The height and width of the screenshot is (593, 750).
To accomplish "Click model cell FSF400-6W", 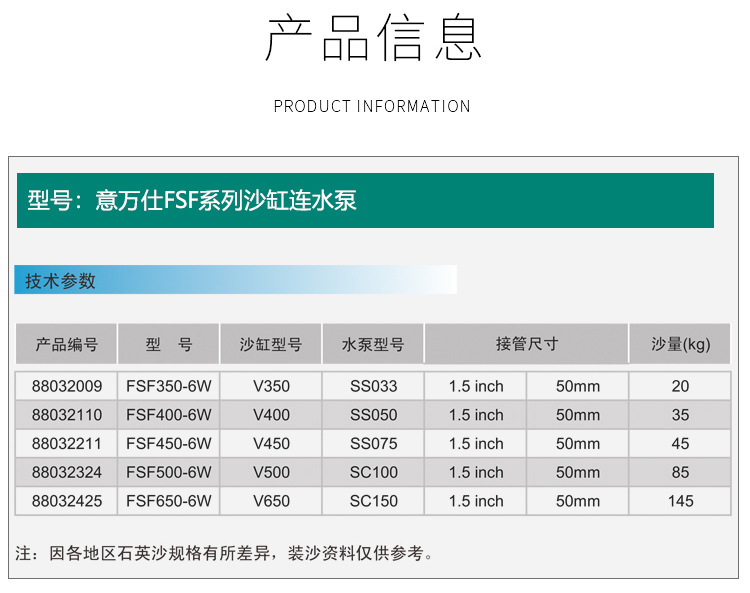I will [169, 415].
